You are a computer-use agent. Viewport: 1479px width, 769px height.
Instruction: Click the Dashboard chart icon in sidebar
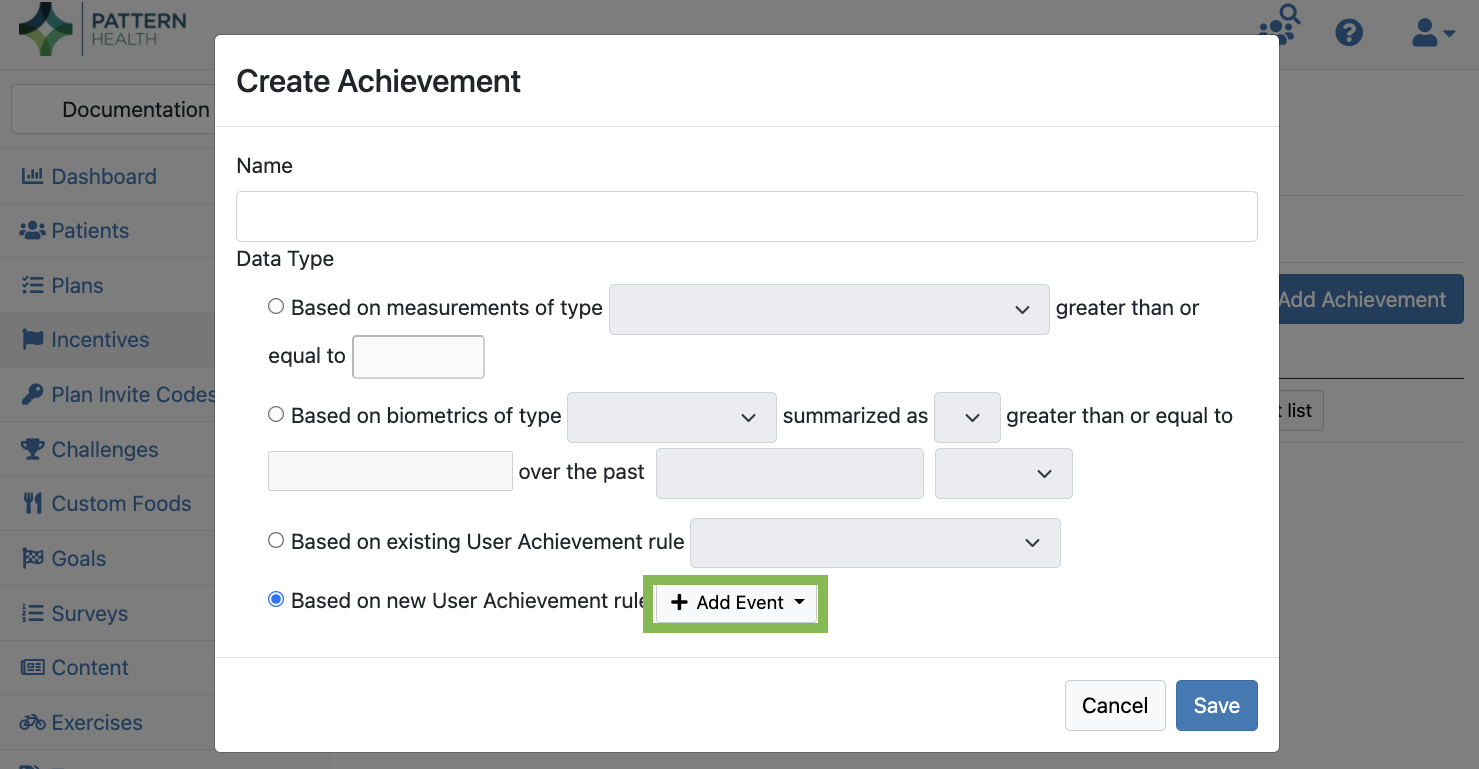pyautogui.click(x=32, y=176)
